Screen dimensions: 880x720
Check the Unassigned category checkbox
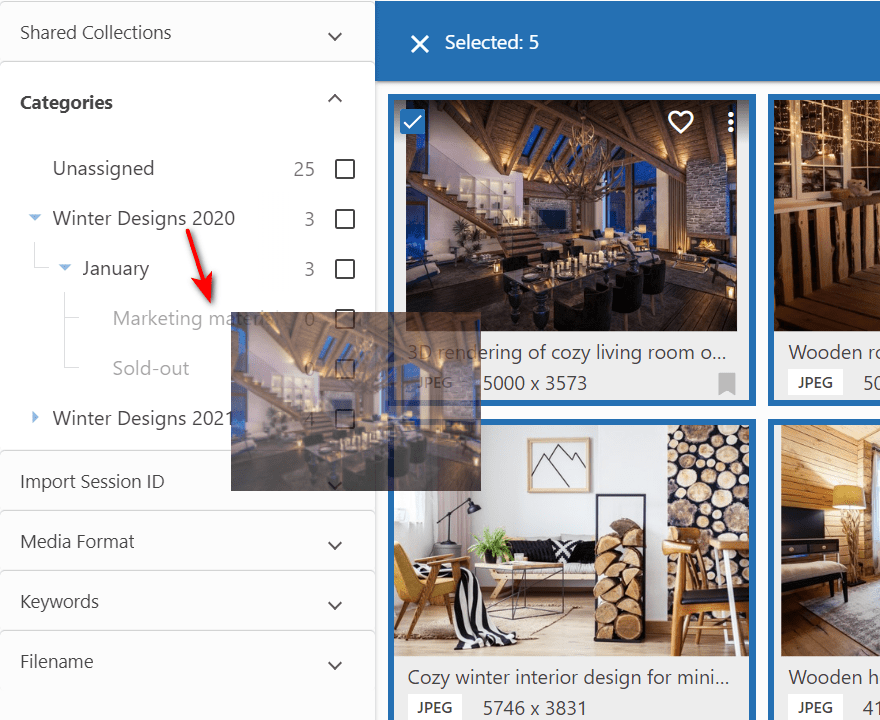point(345,169)
